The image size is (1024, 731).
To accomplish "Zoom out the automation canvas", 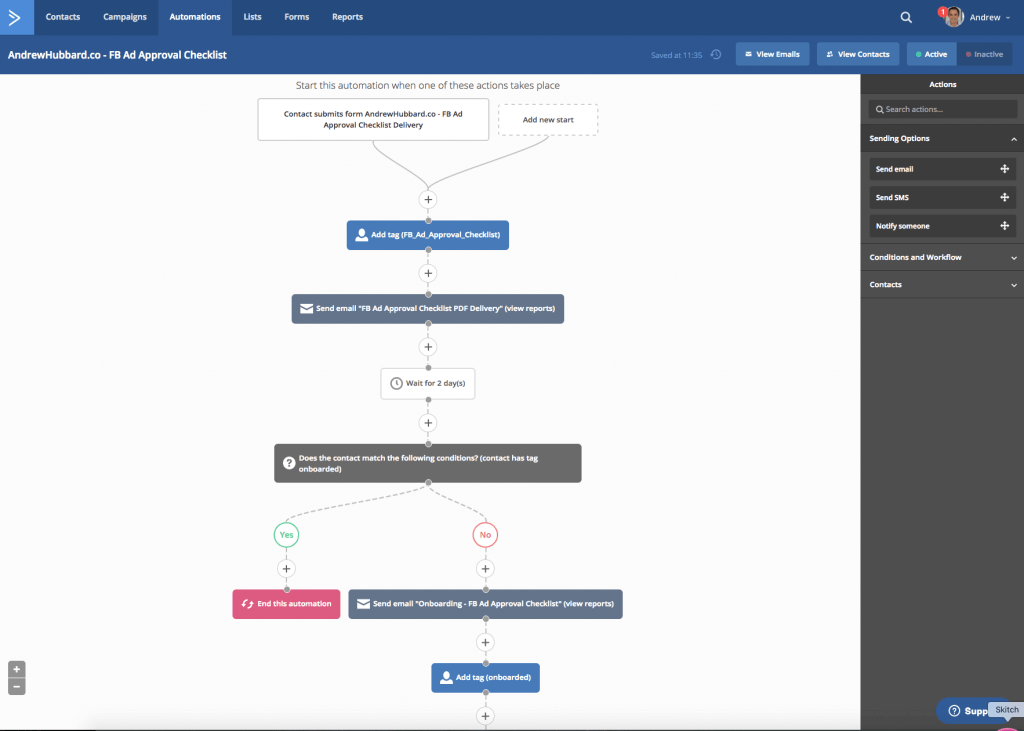I will [16, 686].
